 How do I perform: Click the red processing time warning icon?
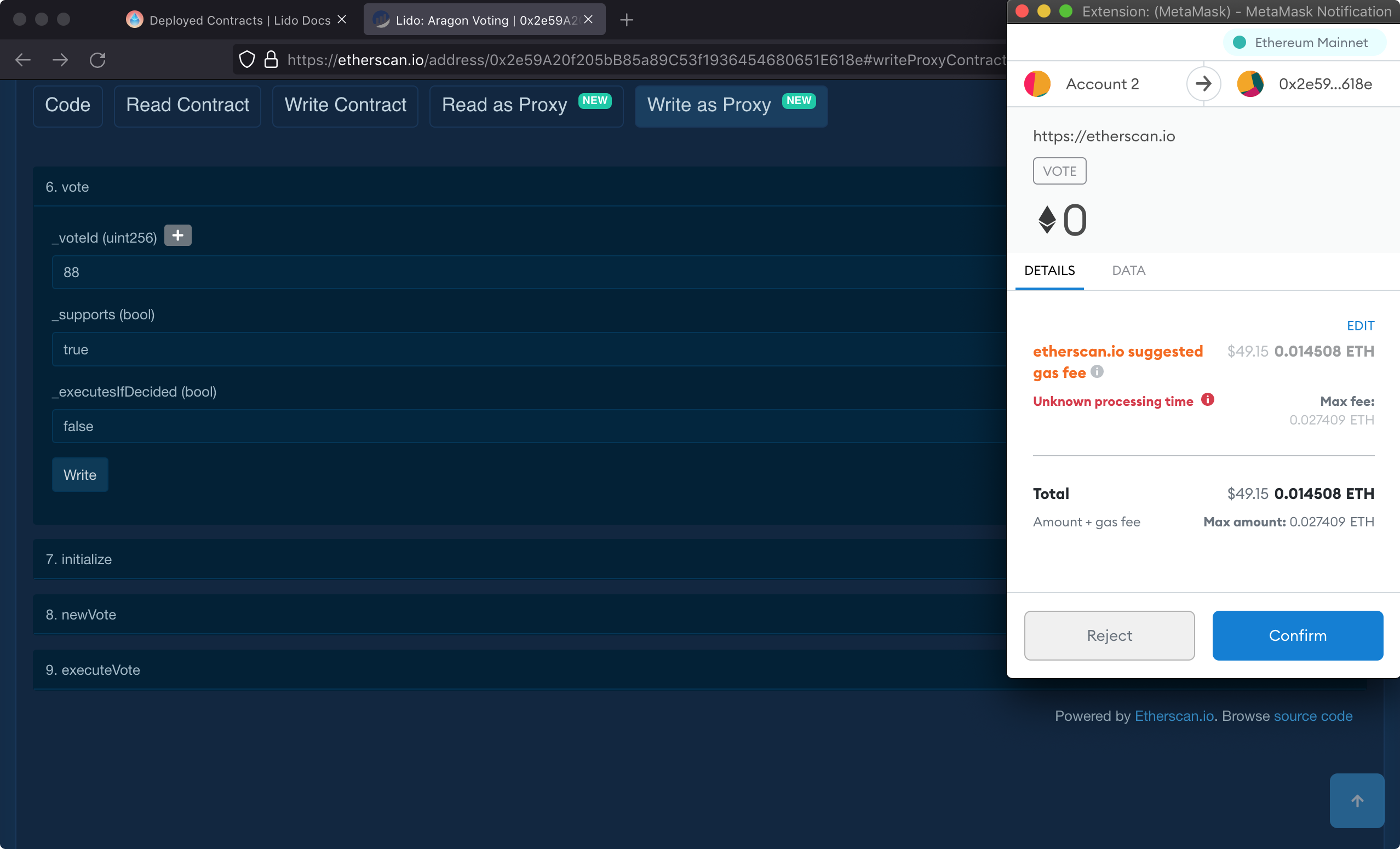tap(1207, 399)
